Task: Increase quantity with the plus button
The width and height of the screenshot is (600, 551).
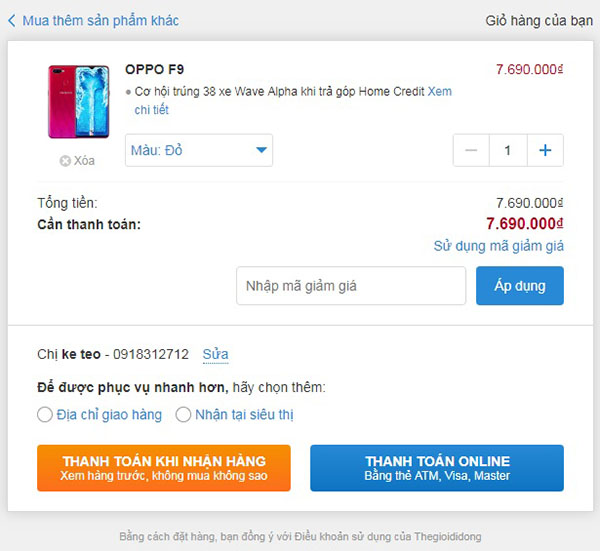Action: (x=545, y=150)
